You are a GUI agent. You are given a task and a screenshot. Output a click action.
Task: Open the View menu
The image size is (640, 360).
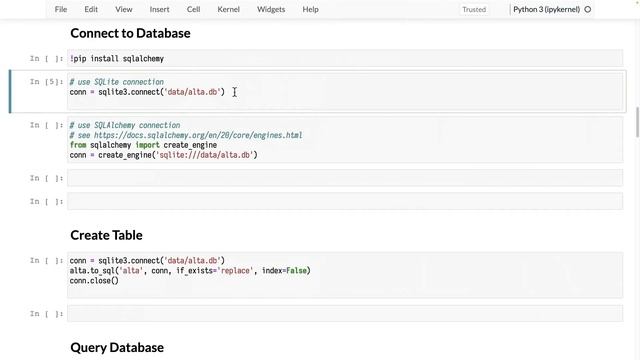pos(123,9)
